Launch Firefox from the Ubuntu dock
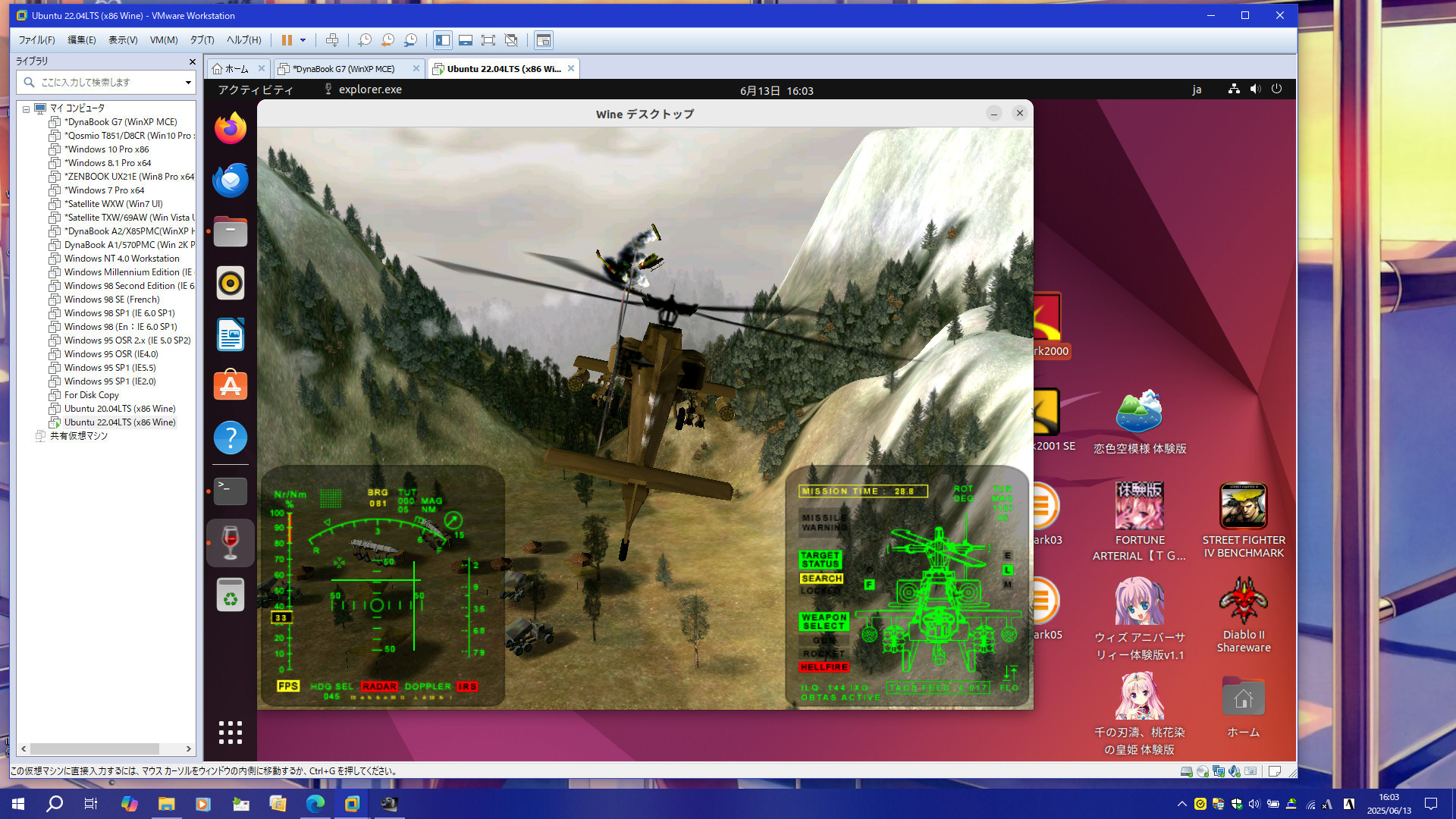This screenshot has height=819, width=1456. tap(231, 128)
